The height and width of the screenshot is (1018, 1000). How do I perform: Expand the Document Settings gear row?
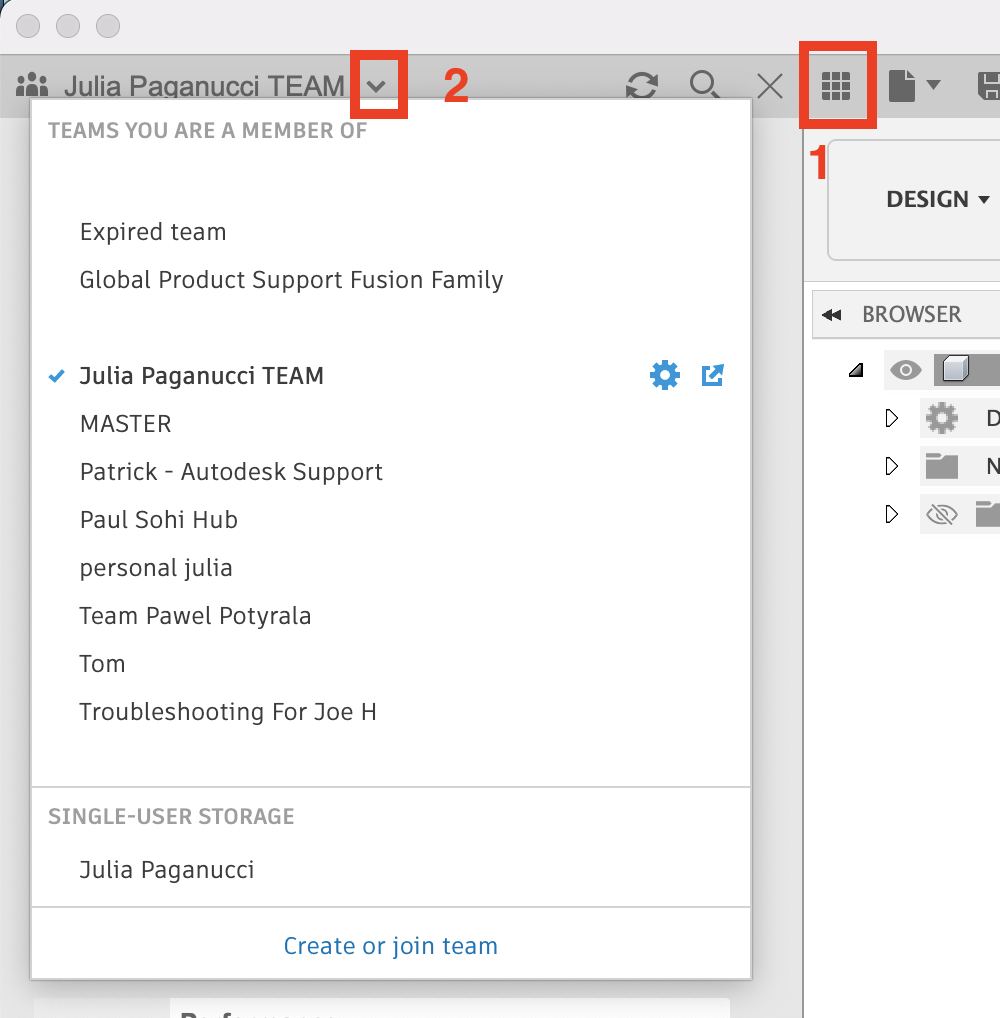892,418
